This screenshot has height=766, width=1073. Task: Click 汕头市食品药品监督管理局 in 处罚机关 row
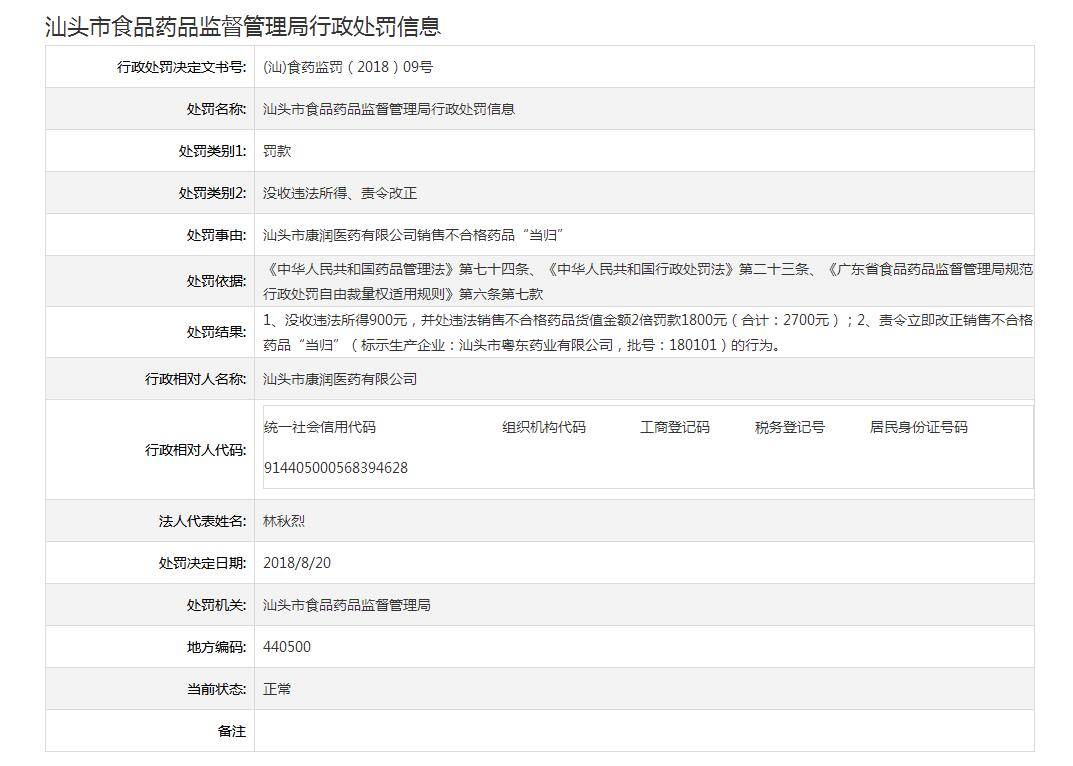click(x=346, y=605)
